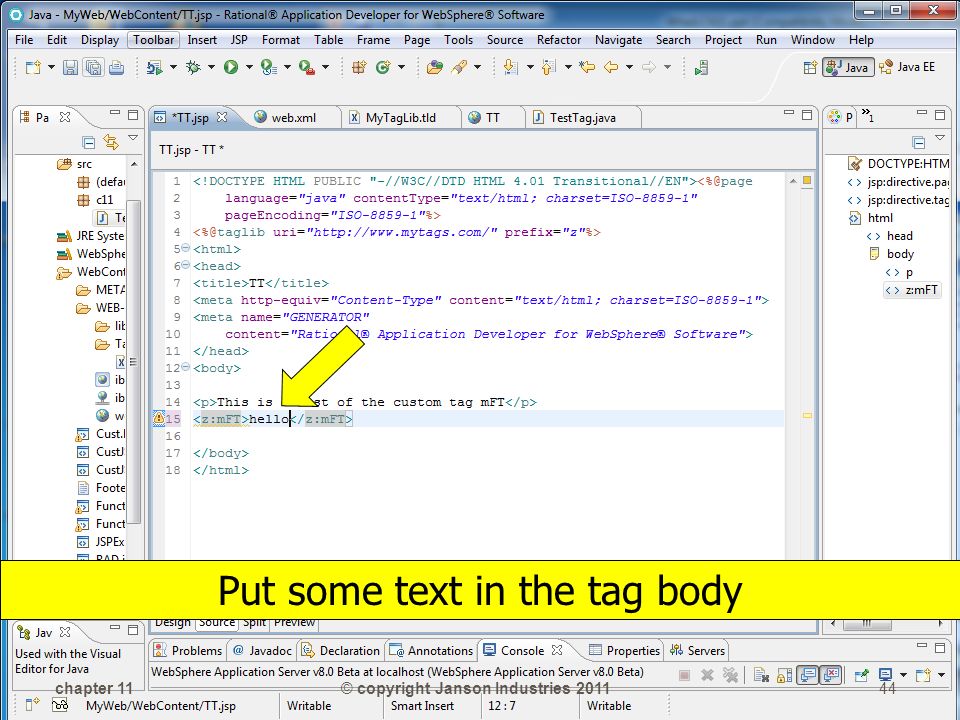Click the Debug bug icon
The width and height of the screenshot is (960, 720).
(193, 67)
